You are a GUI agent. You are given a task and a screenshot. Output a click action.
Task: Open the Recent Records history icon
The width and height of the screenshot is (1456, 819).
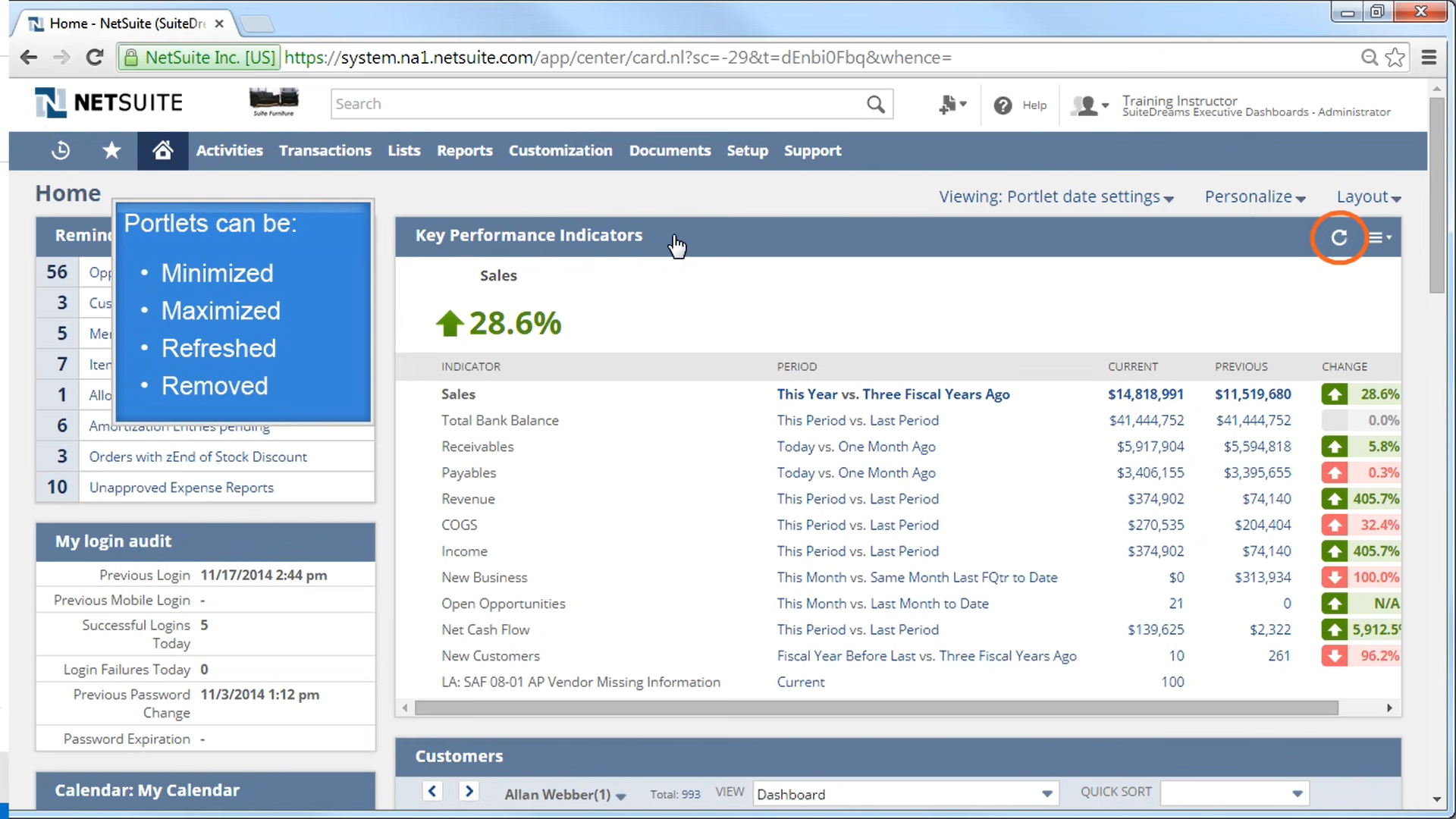click(x=61, y=151)
